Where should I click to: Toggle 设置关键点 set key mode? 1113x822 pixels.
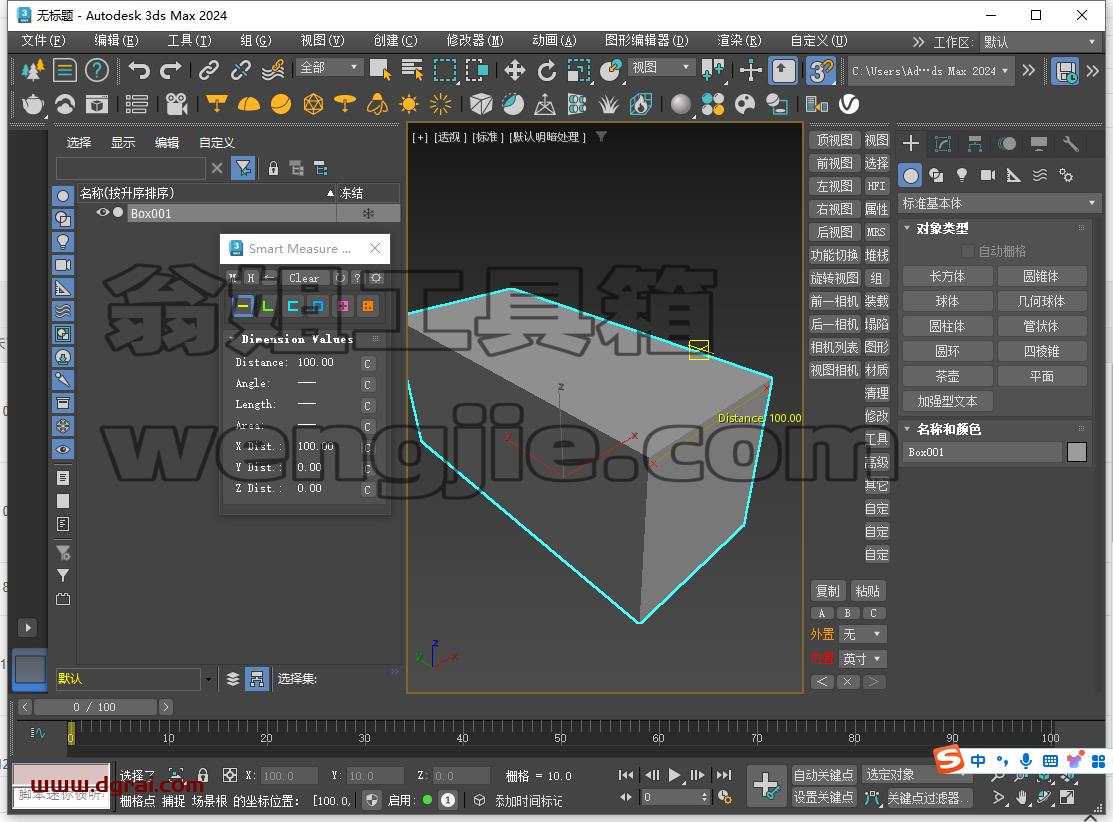click(823, 797)
